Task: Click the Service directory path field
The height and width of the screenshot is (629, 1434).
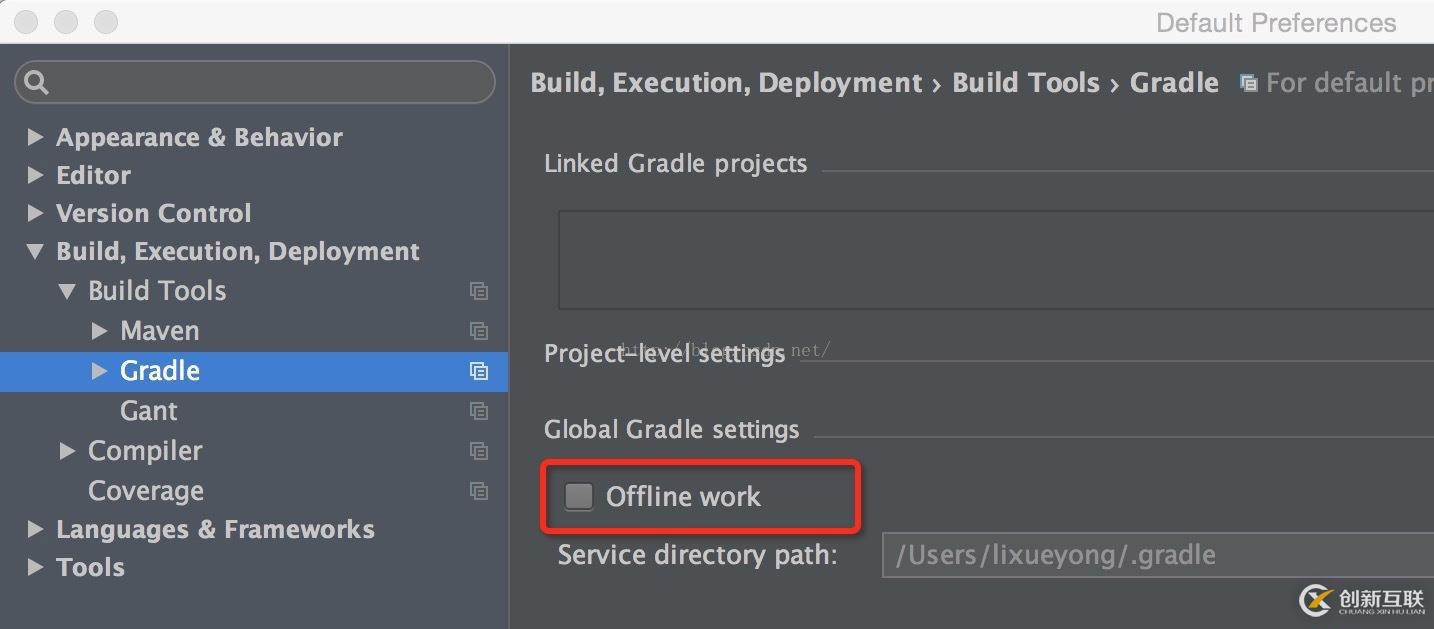Action: (x=1158, y=555)
